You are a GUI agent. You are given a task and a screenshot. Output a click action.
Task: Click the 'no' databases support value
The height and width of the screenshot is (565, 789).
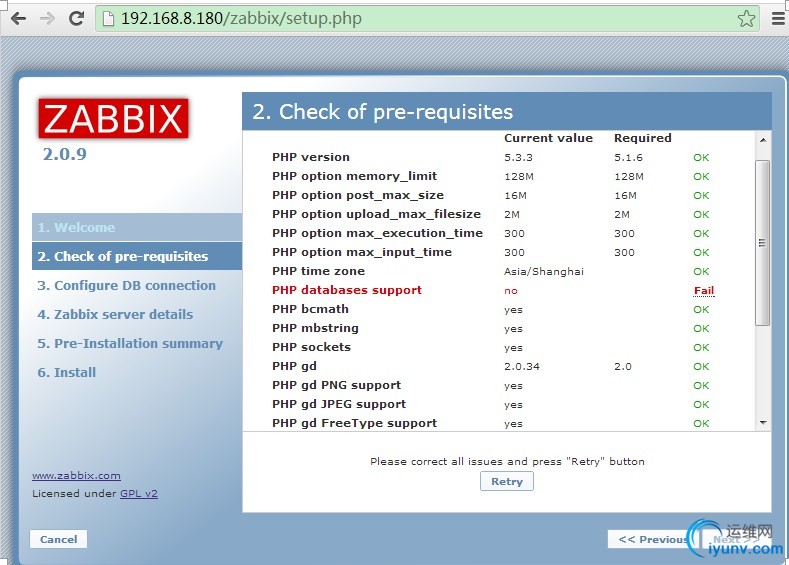point(511,291)
